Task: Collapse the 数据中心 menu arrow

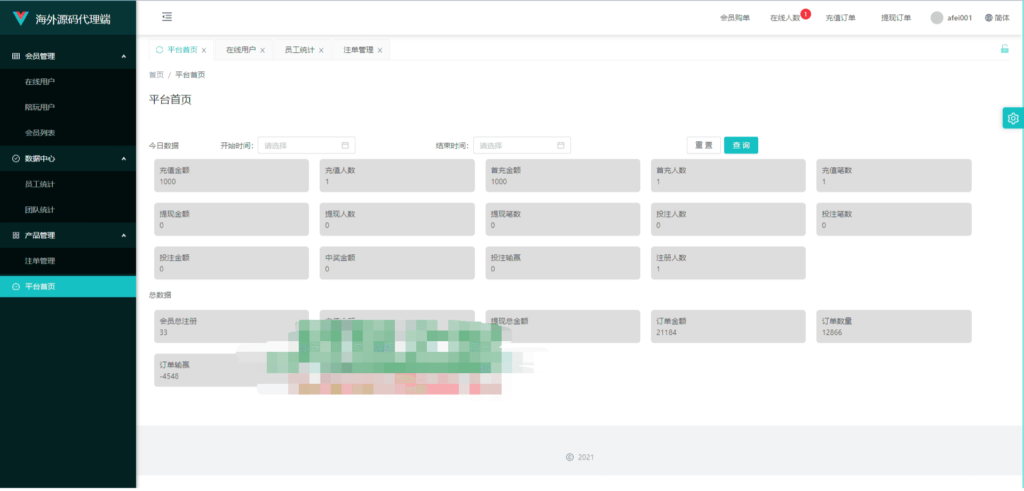Action: click(x=124, y=159)
